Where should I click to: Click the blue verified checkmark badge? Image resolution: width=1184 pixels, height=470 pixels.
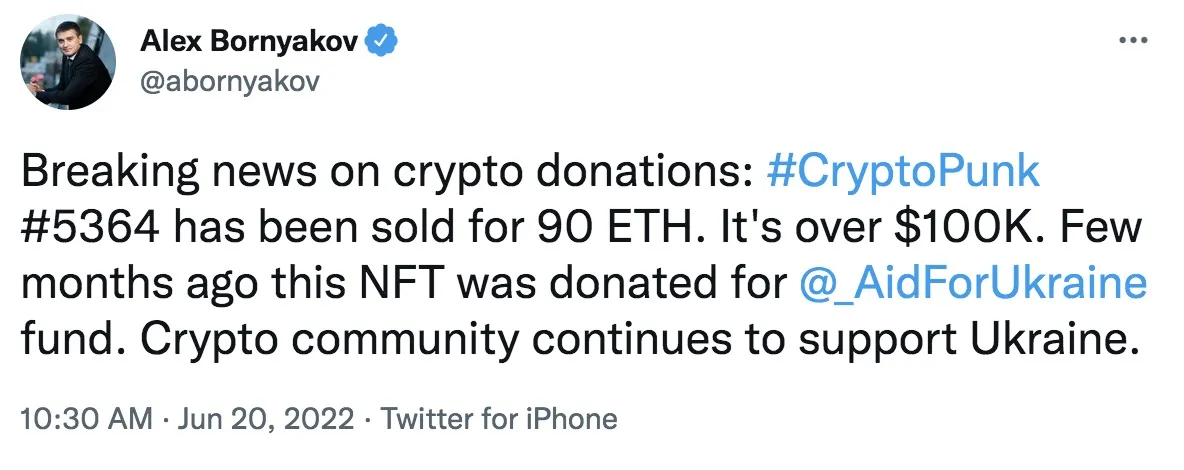click(381, 42)
